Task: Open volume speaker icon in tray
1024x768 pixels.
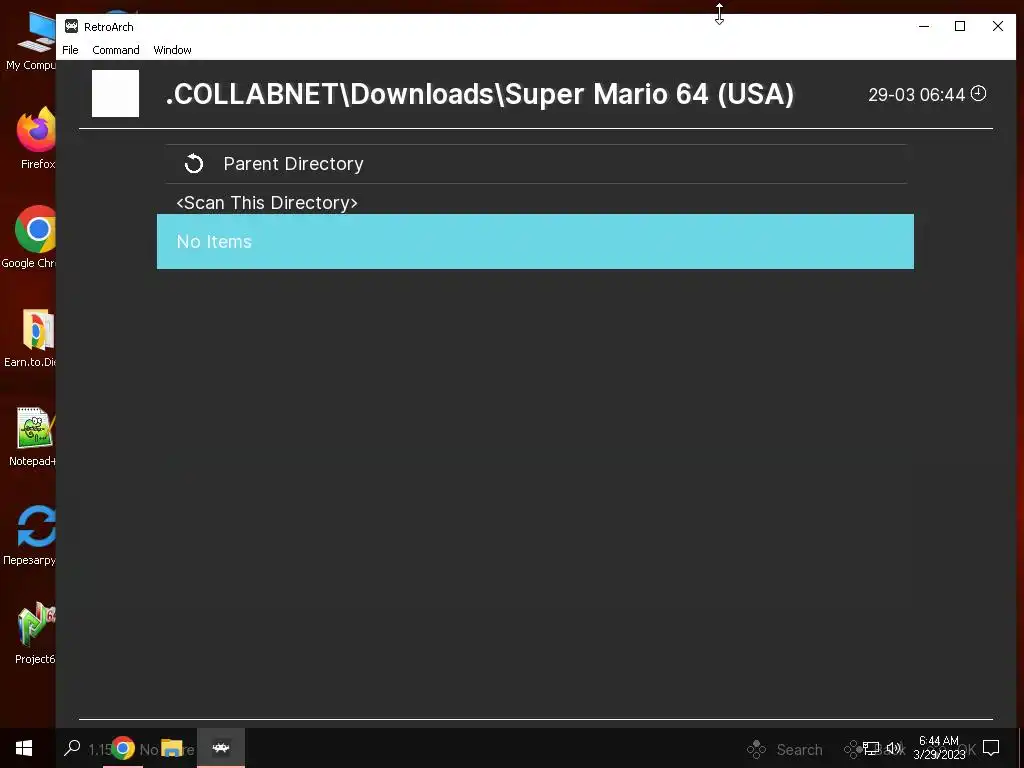Action: tap(894, 748)
